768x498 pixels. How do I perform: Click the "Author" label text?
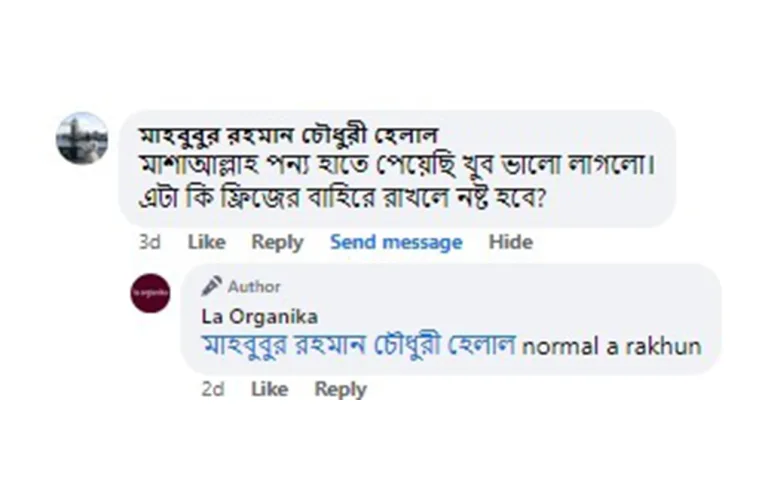coord(254,287)
